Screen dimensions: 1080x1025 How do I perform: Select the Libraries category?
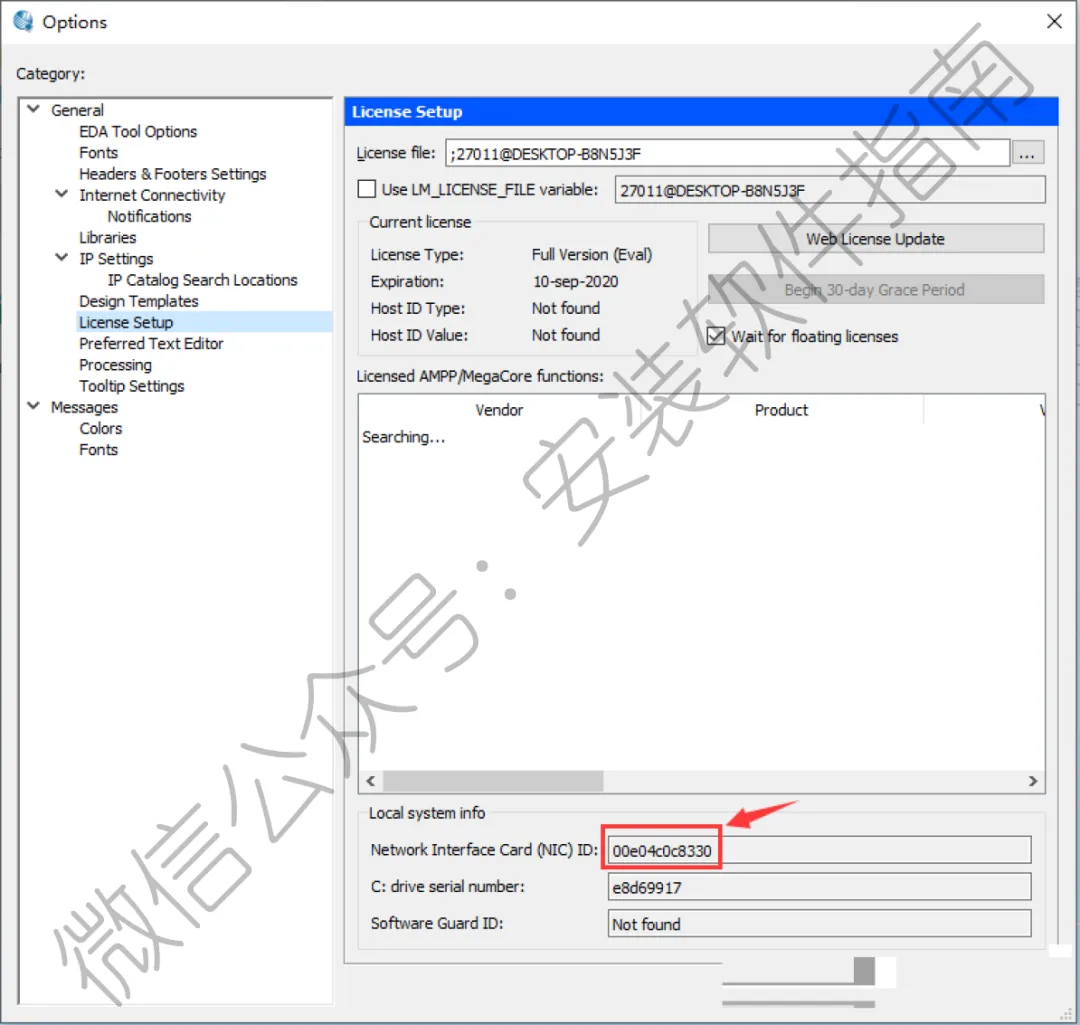107,238
